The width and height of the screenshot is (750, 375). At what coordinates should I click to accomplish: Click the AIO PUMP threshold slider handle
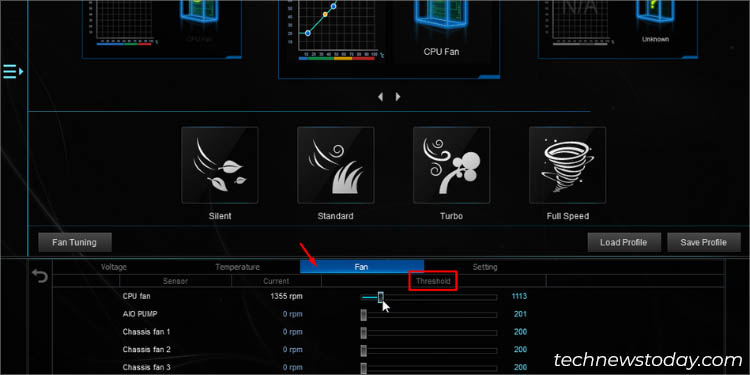pyautogui.click(x=364, y=315)
